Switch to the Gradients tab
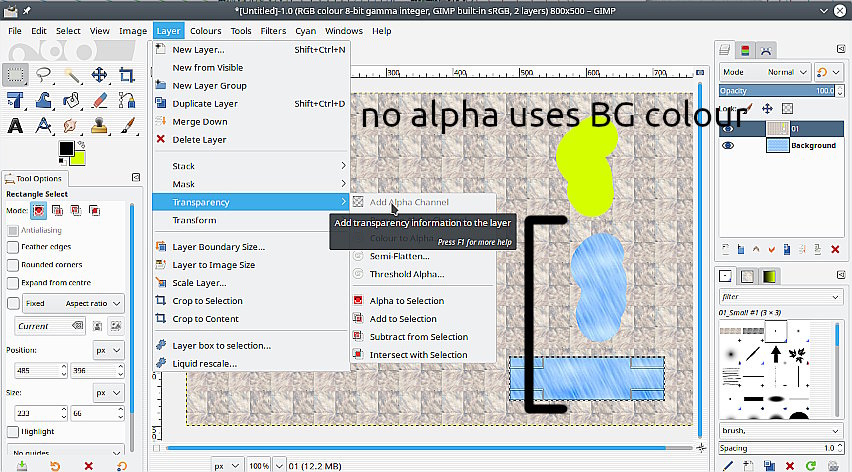Viewport: 852px width, 472px height. pos(769,276)
